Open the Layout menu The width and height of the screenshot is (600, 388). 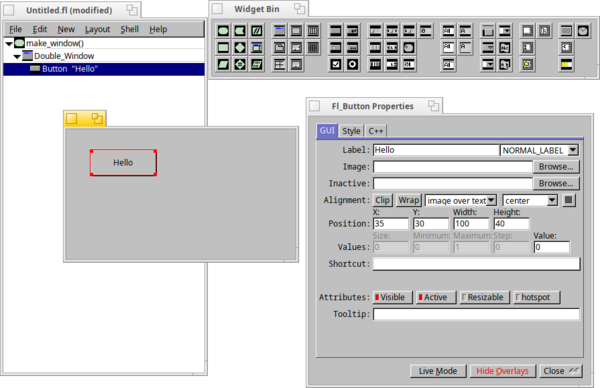click(x=97, y=29)
